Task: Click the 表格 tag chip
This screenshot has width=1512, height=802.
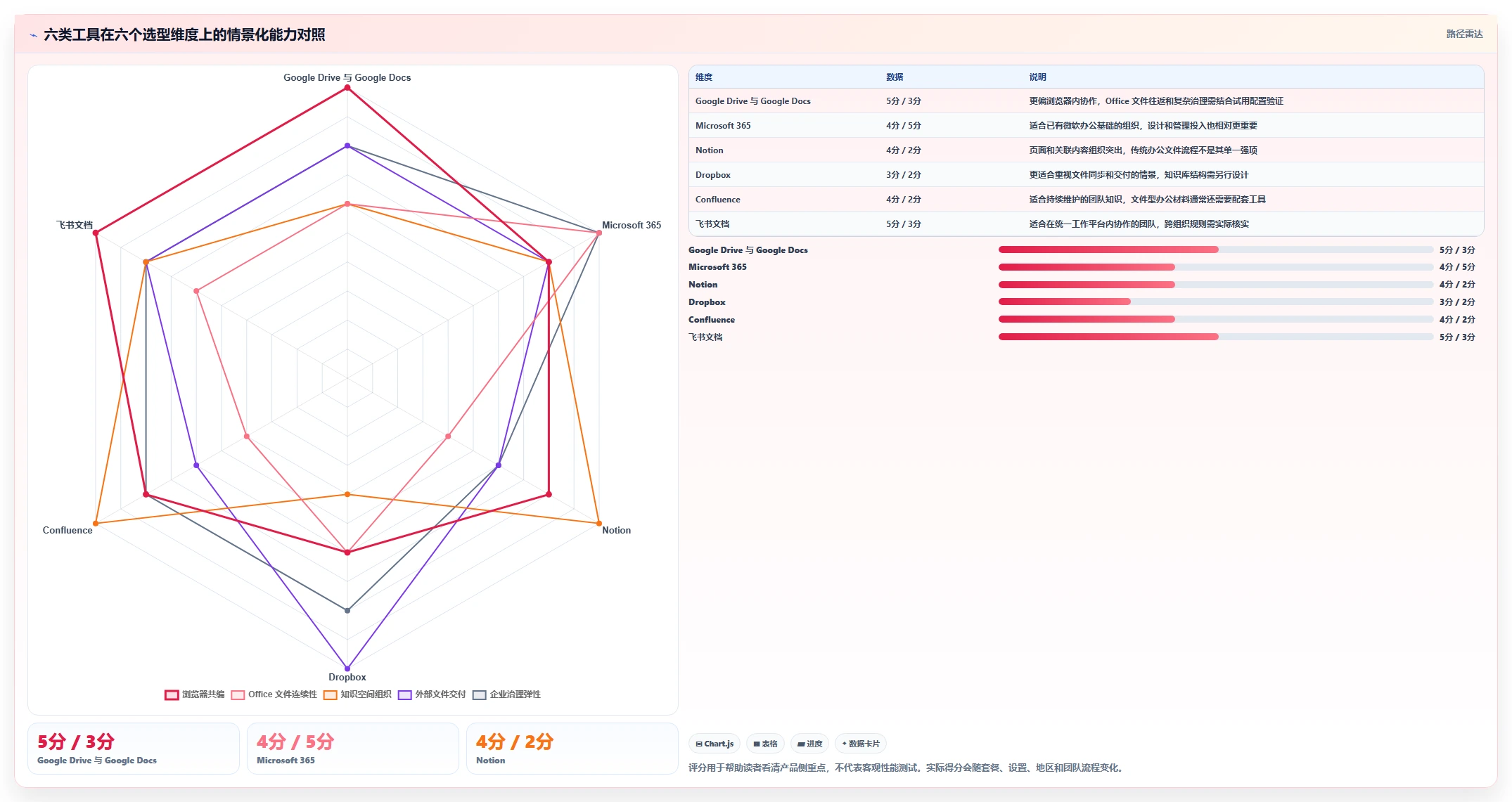Action: (766, 744)
